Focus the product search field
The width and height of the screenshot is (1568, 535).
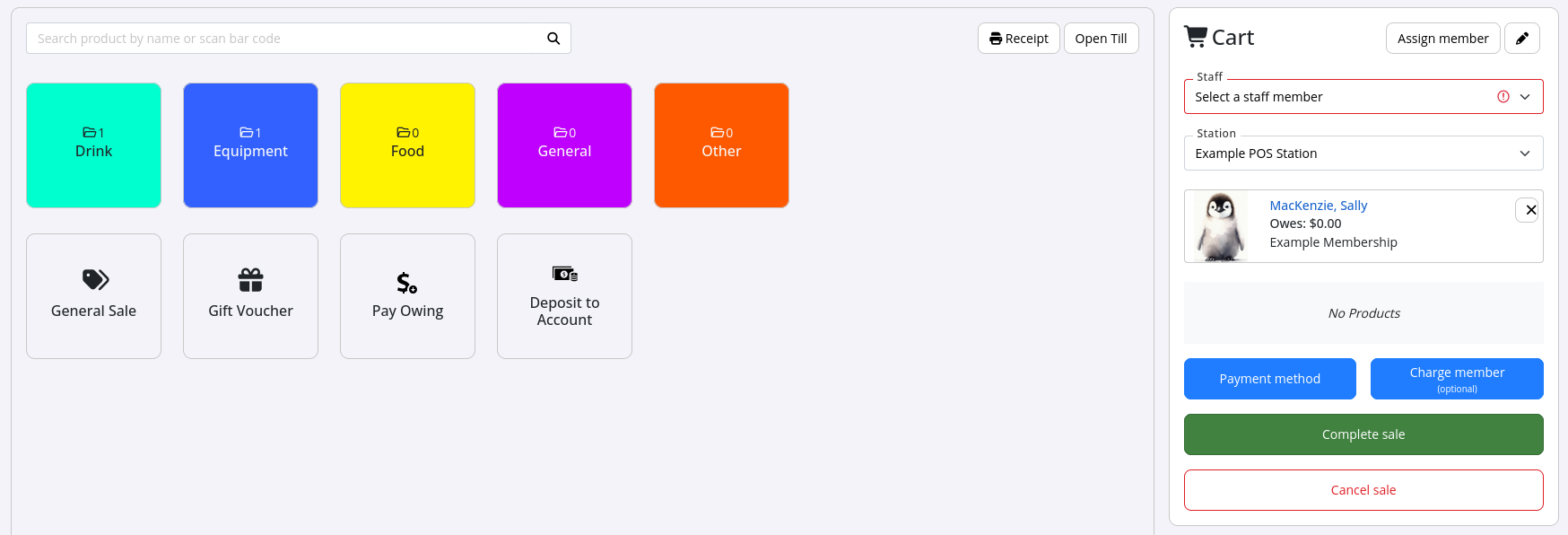(x=287, y=39)
